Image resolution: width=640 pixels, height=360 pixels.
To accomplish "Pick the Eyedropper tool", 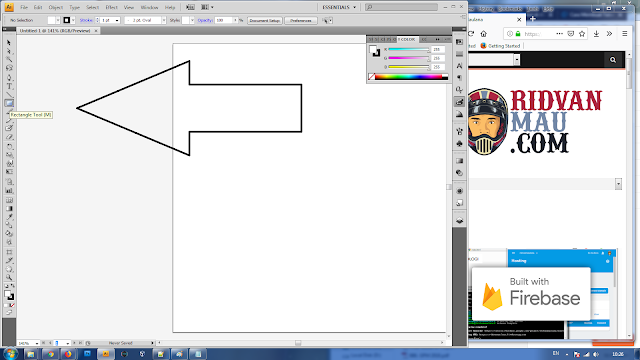I will pos(9,217).
